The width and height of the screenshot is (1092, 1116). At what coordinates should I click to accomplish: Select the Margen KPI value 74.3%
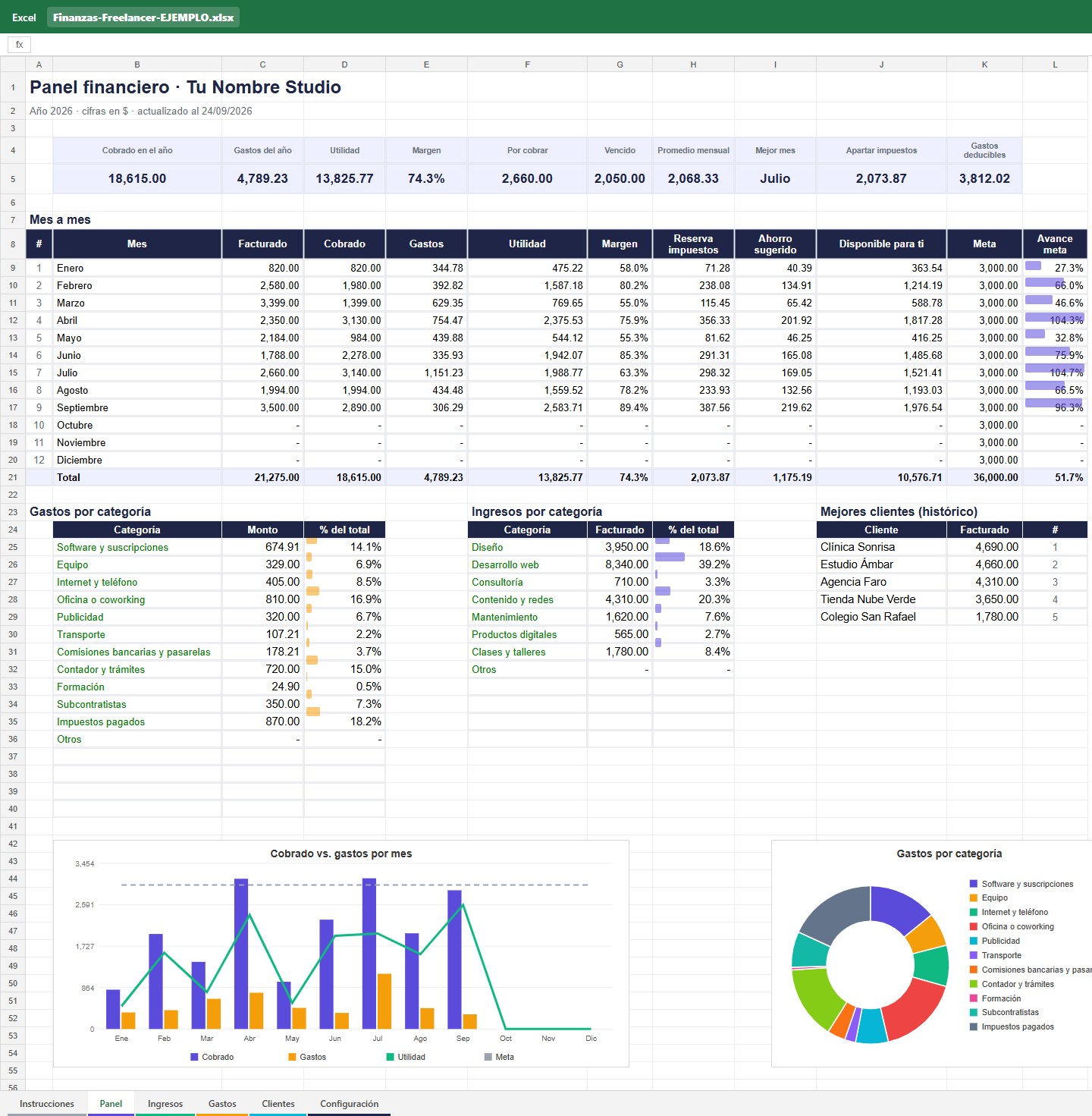(426, 178)
